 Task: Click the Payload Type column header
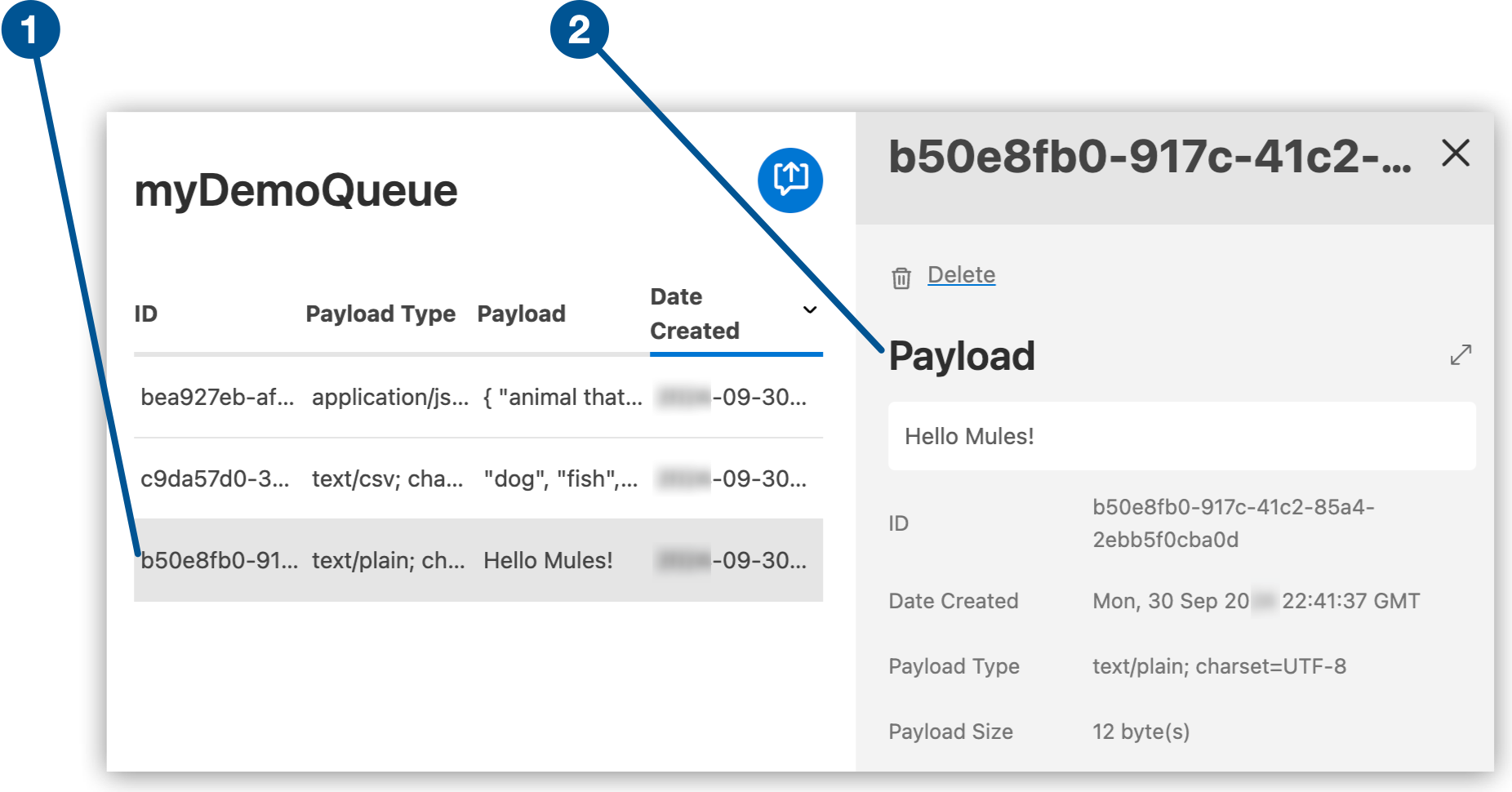[380, 313]
